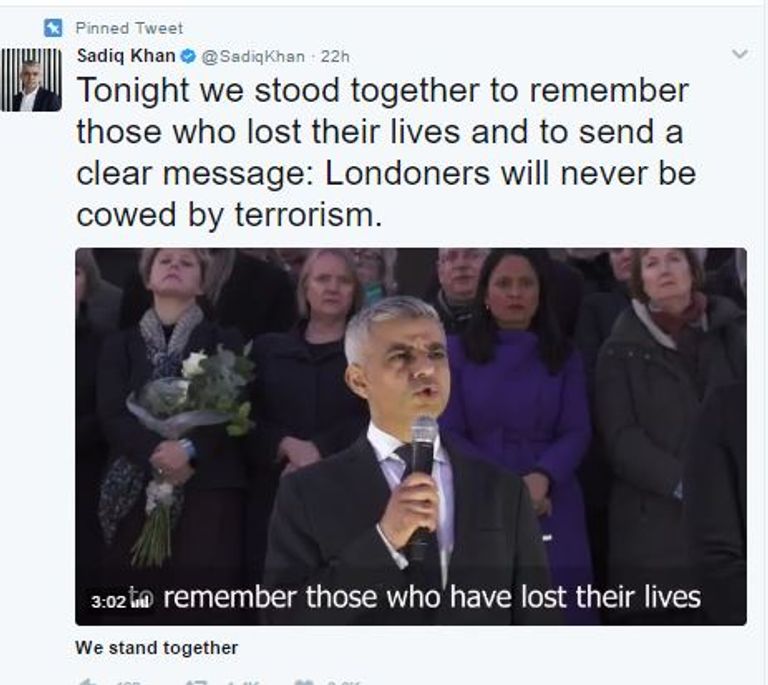The image size is (768, 685).
Task: Click the retweet icon below the tweet
Action: coord(196,682)
